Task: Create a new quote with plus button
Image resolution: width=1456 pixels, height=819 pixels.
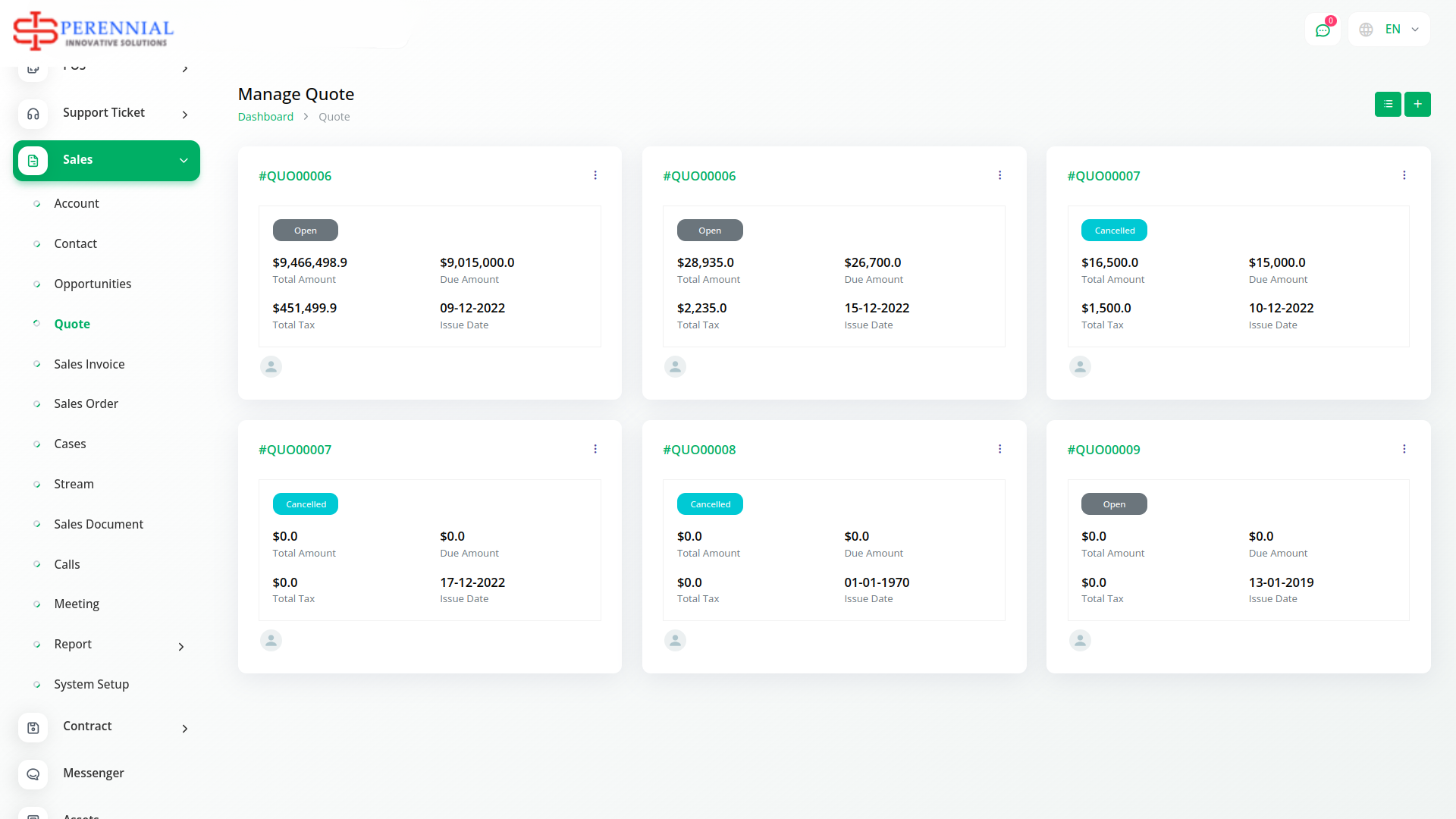Action: 1417,104
